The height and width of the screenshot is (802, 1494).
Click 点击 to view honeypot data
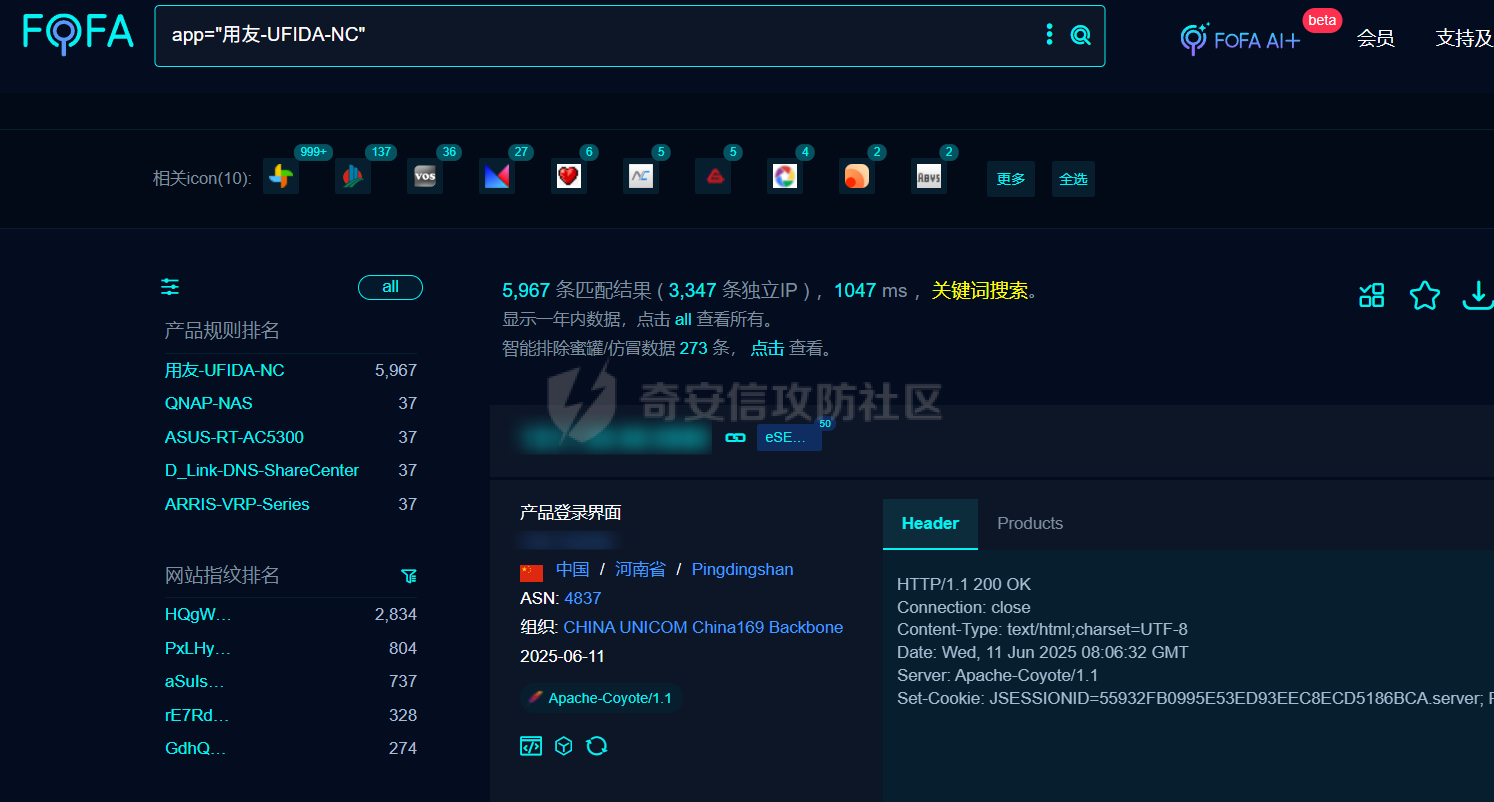(x=767, y=349)
